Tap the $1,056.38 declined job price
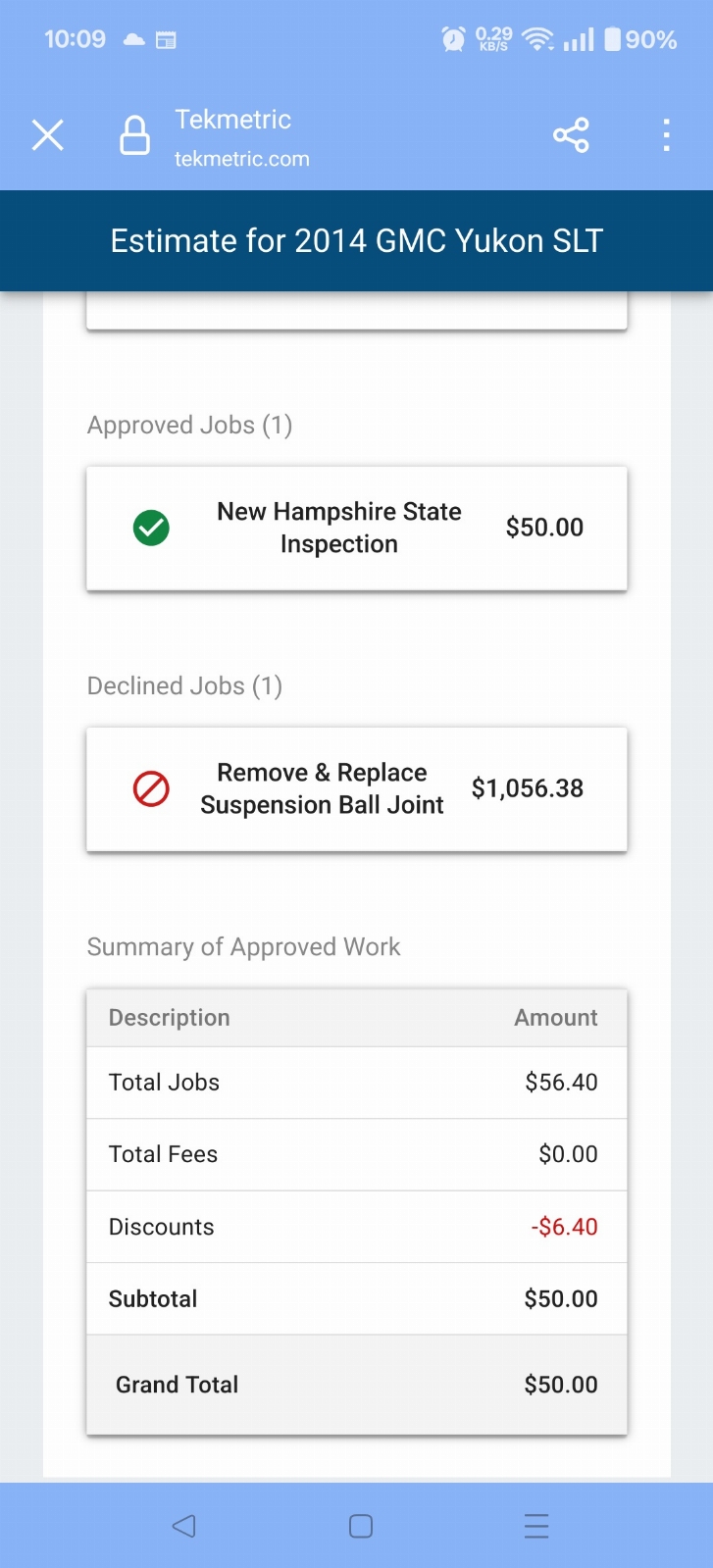The image size is (713, 1568). [528, 788]
